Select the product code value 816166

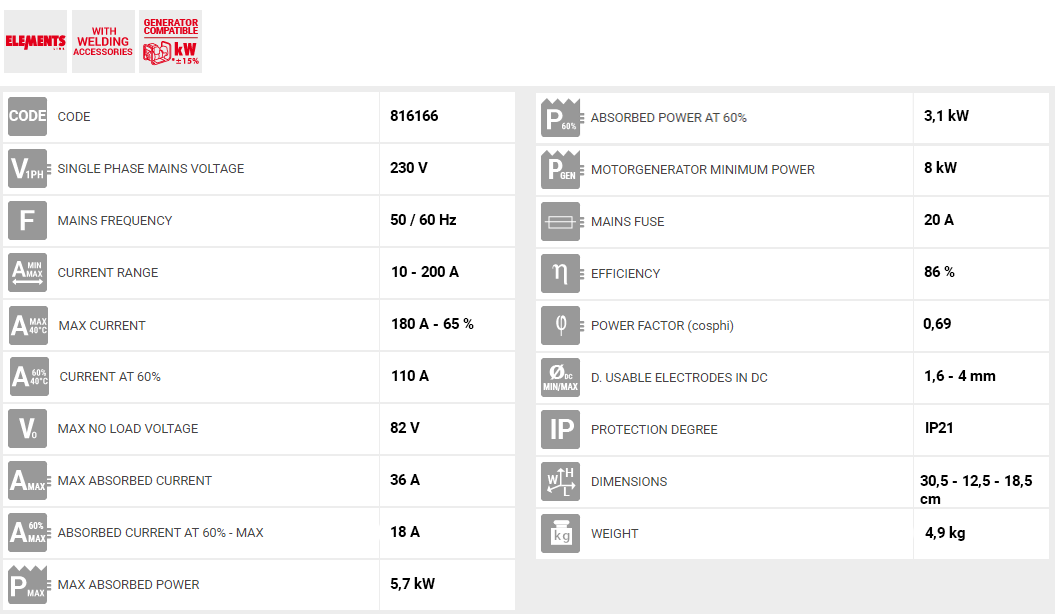[414, 116]
